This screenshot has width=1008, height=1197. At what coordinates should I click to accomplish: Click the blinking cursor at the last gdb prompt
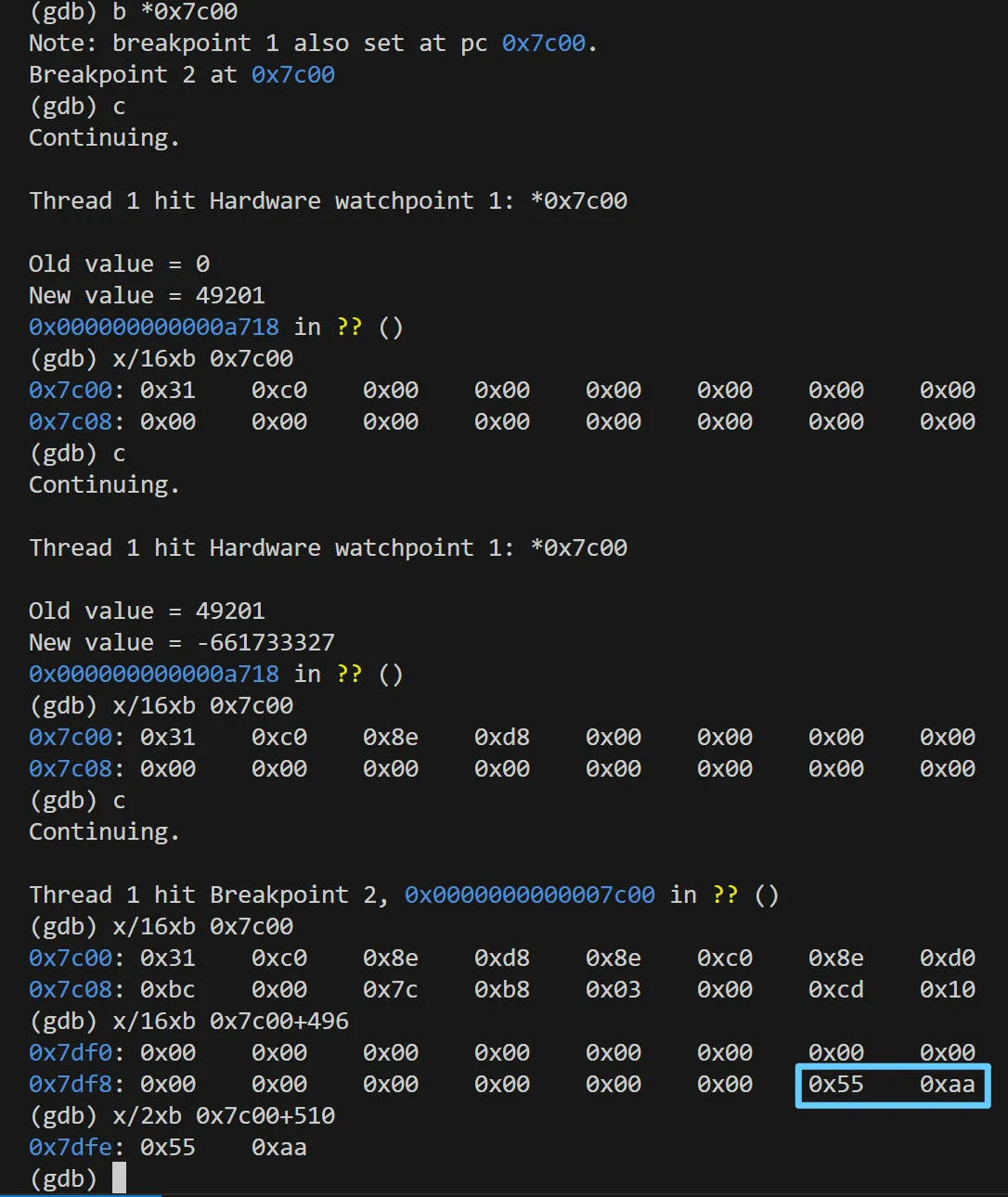[x=119, y=1178]
